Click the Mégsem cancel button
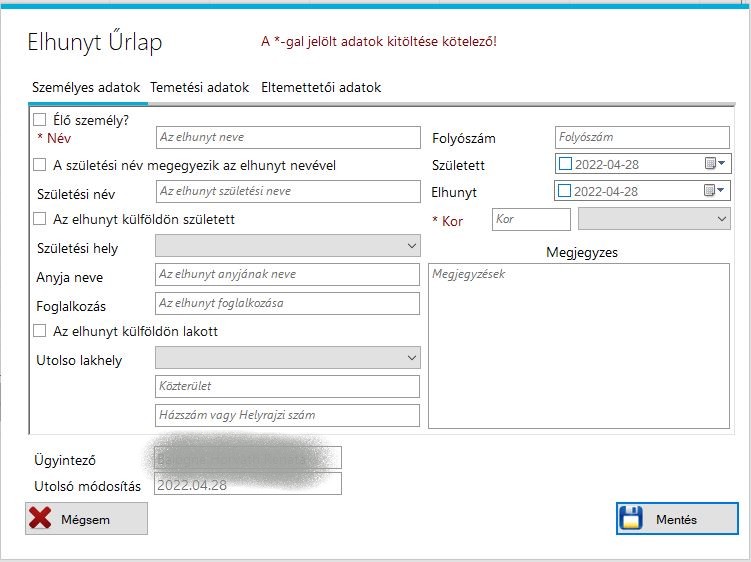751x562 pixels. pos(86,519)
